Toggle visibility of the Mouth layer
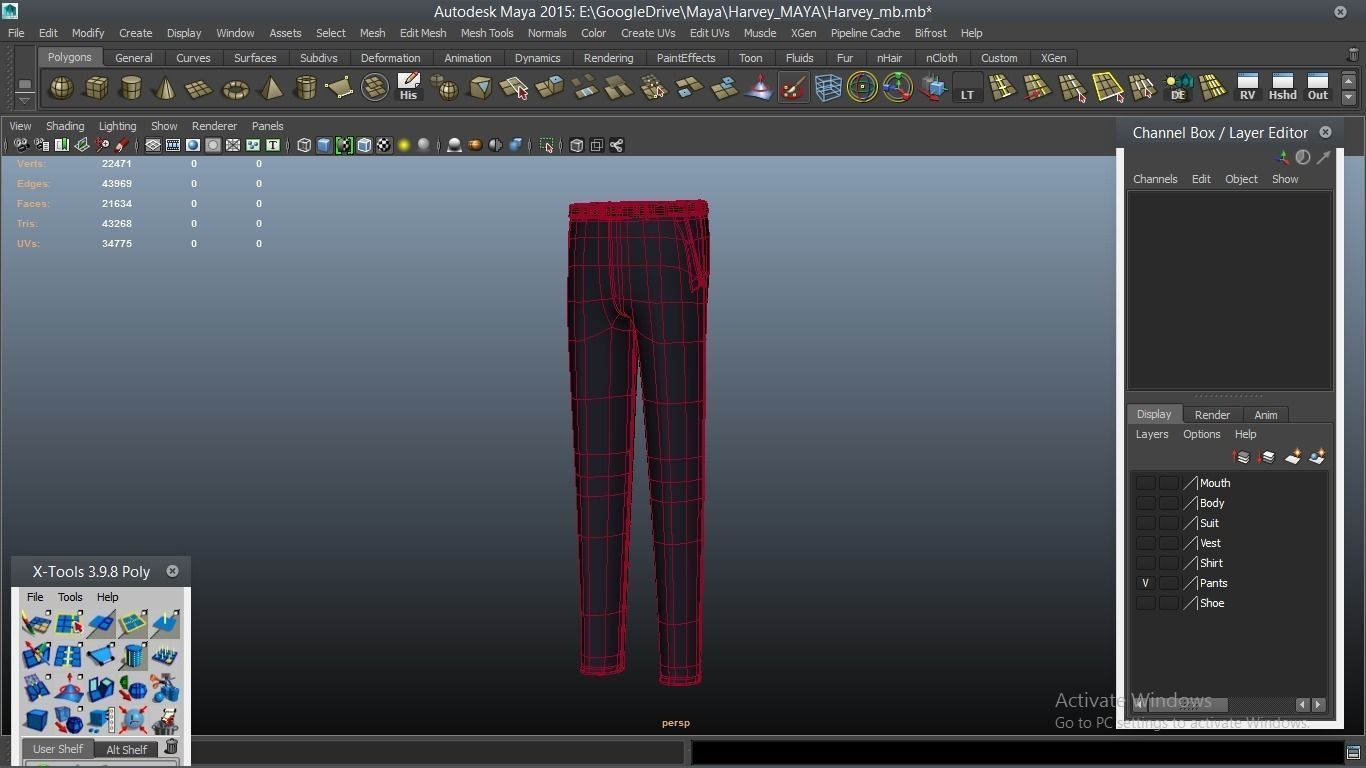 (x=1146, y=483)
